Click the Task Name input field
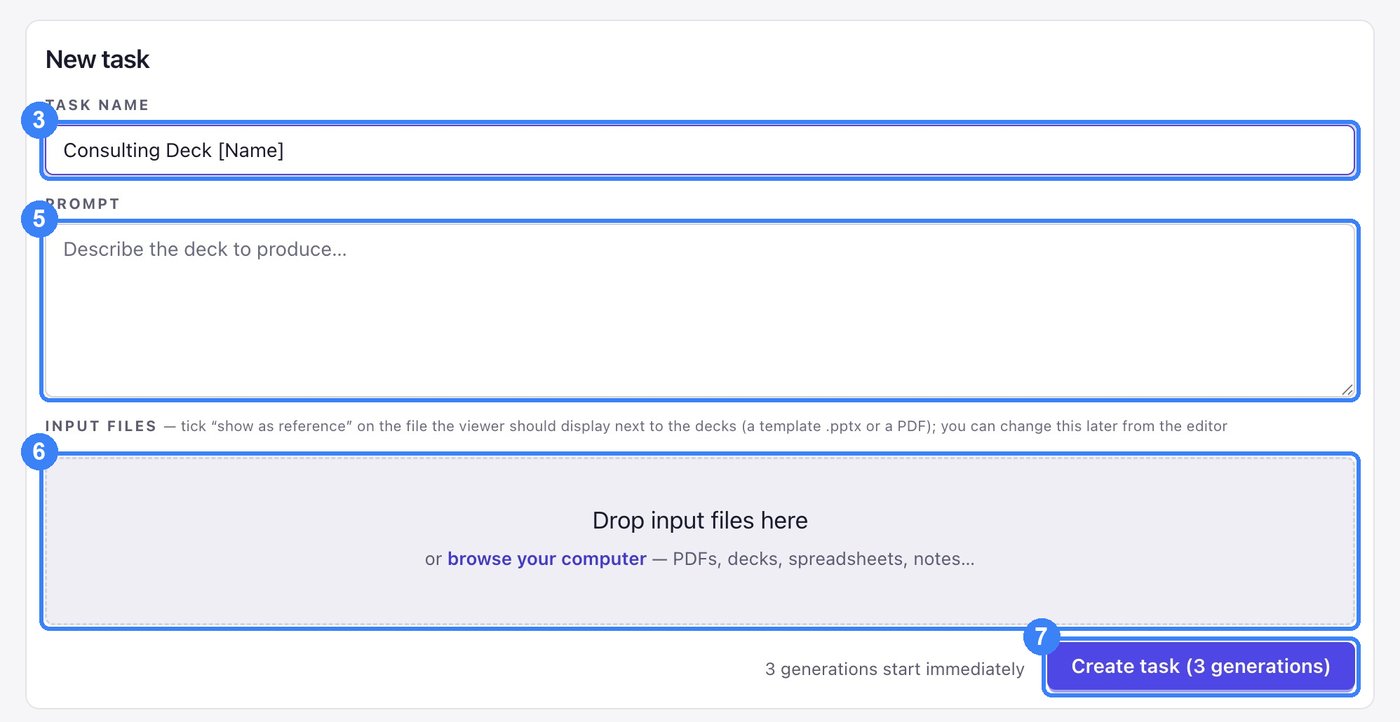Viewport: 1400px width, 722px height. [x=700, y=150]
